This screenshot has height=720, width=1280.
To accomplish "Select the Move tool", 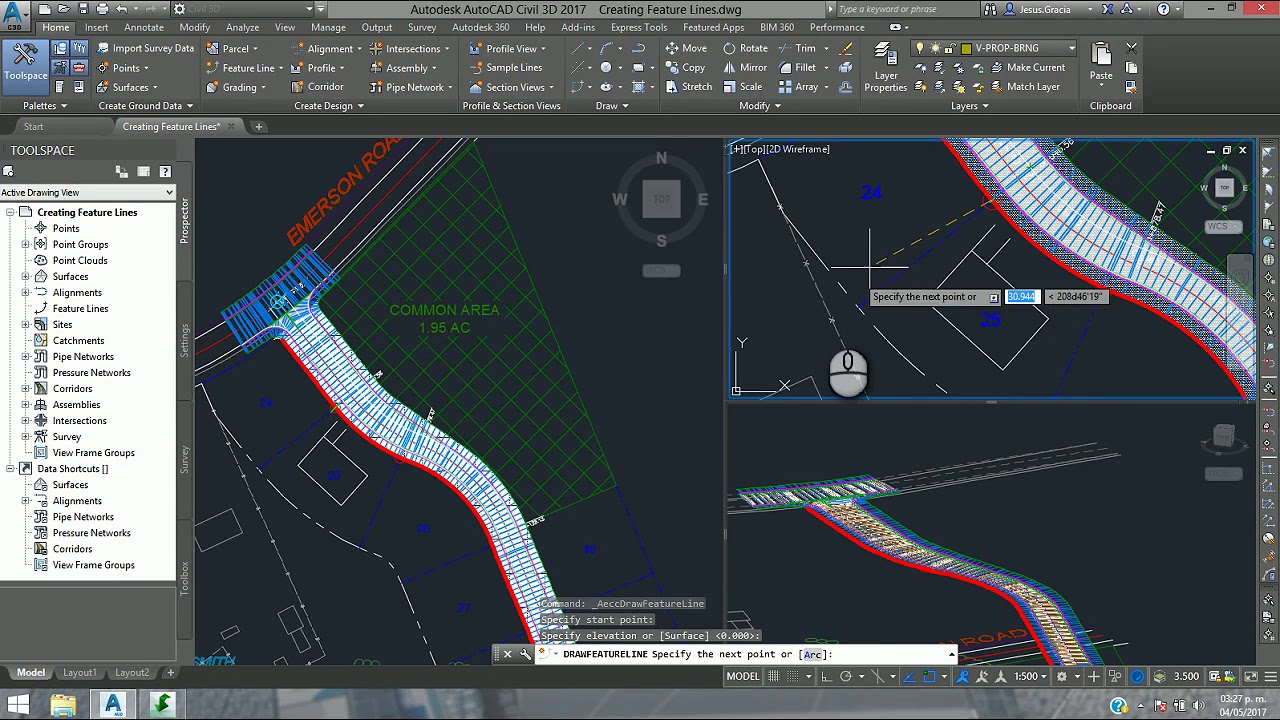I will tap(686, 48).
